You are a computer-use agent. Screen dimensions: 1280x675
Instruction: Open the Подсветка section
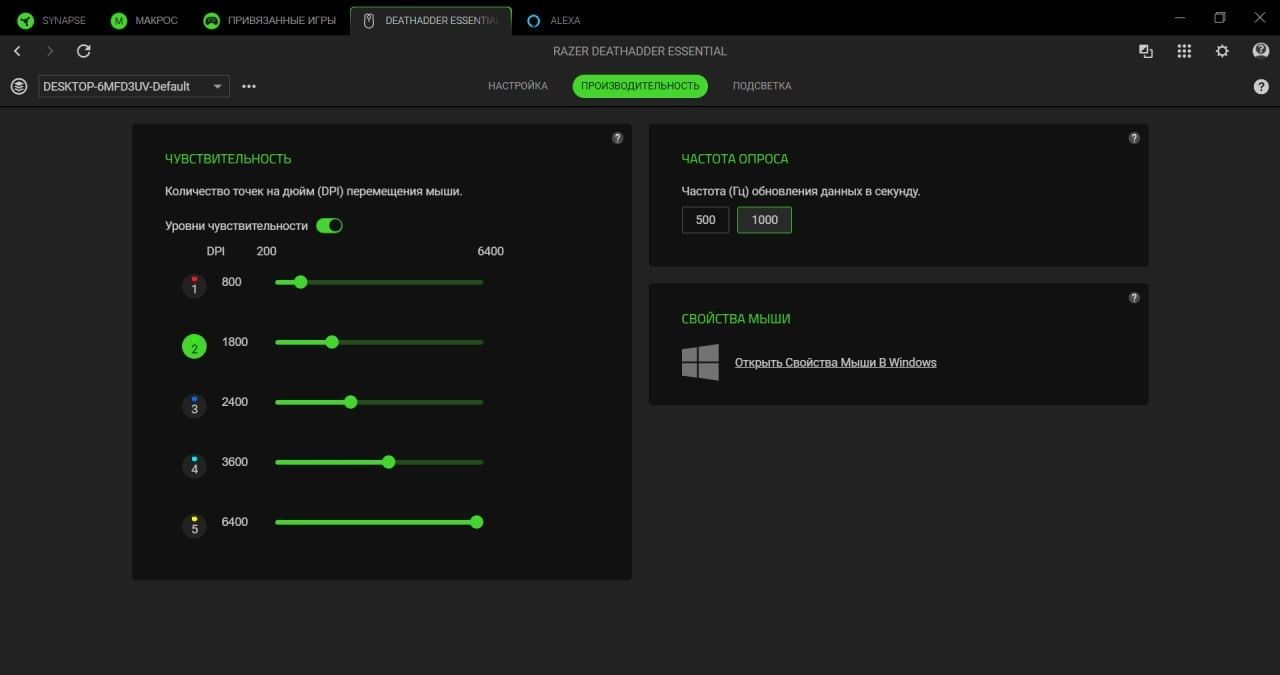click(x=762, y=86)
